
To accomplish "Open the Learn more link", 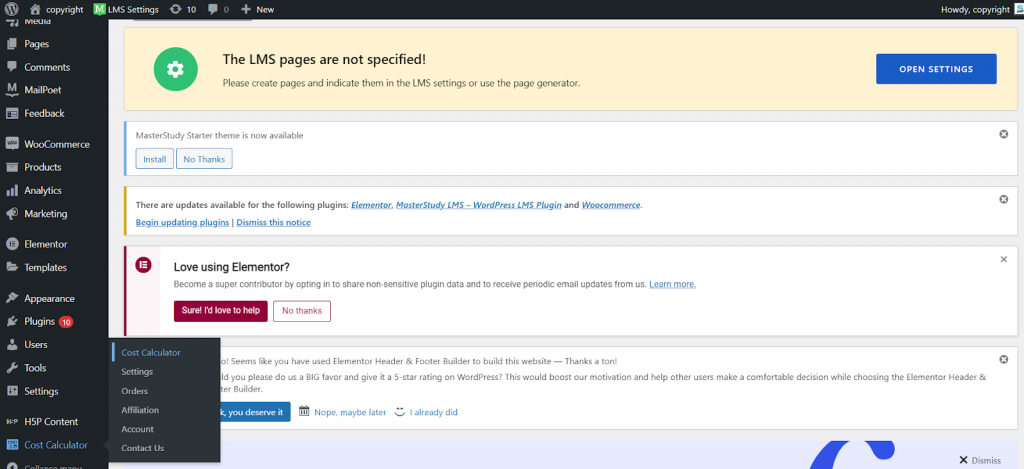I will (672, 284).
